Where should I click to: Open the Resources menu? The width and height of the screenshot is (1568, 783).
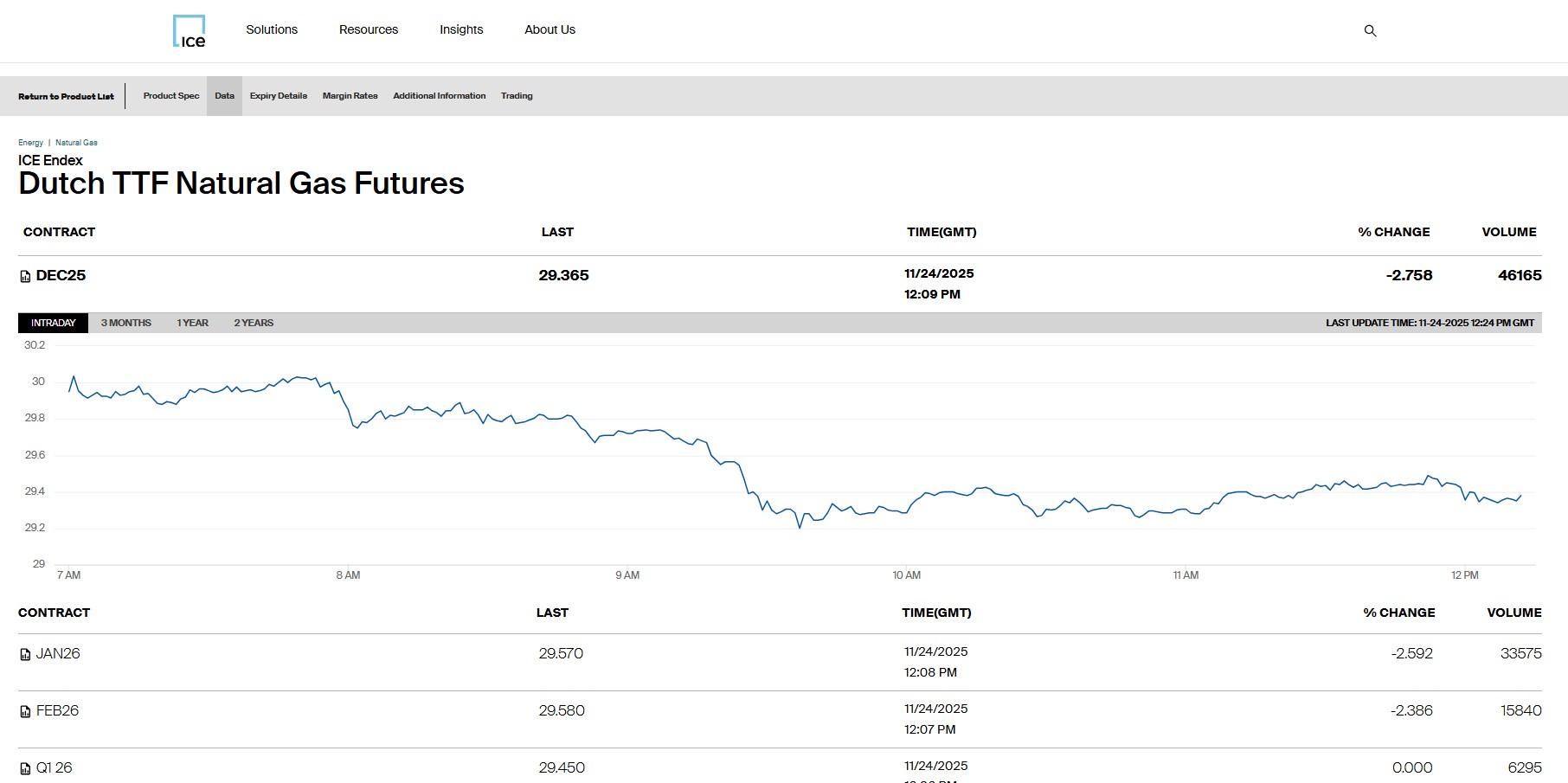coord(369,29)
